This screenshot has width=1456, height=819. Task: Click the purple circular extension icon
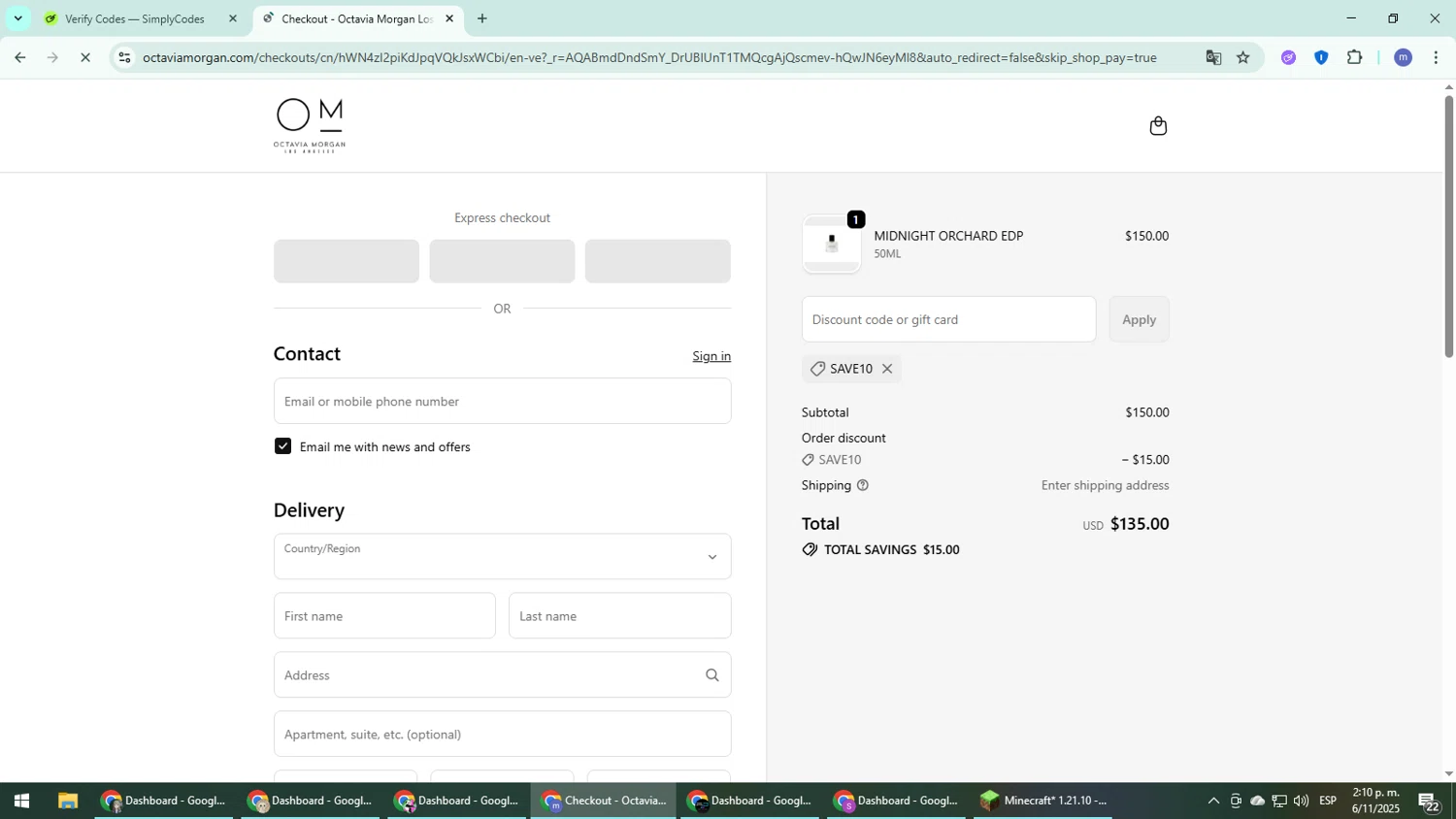[x=1288, y=57]
